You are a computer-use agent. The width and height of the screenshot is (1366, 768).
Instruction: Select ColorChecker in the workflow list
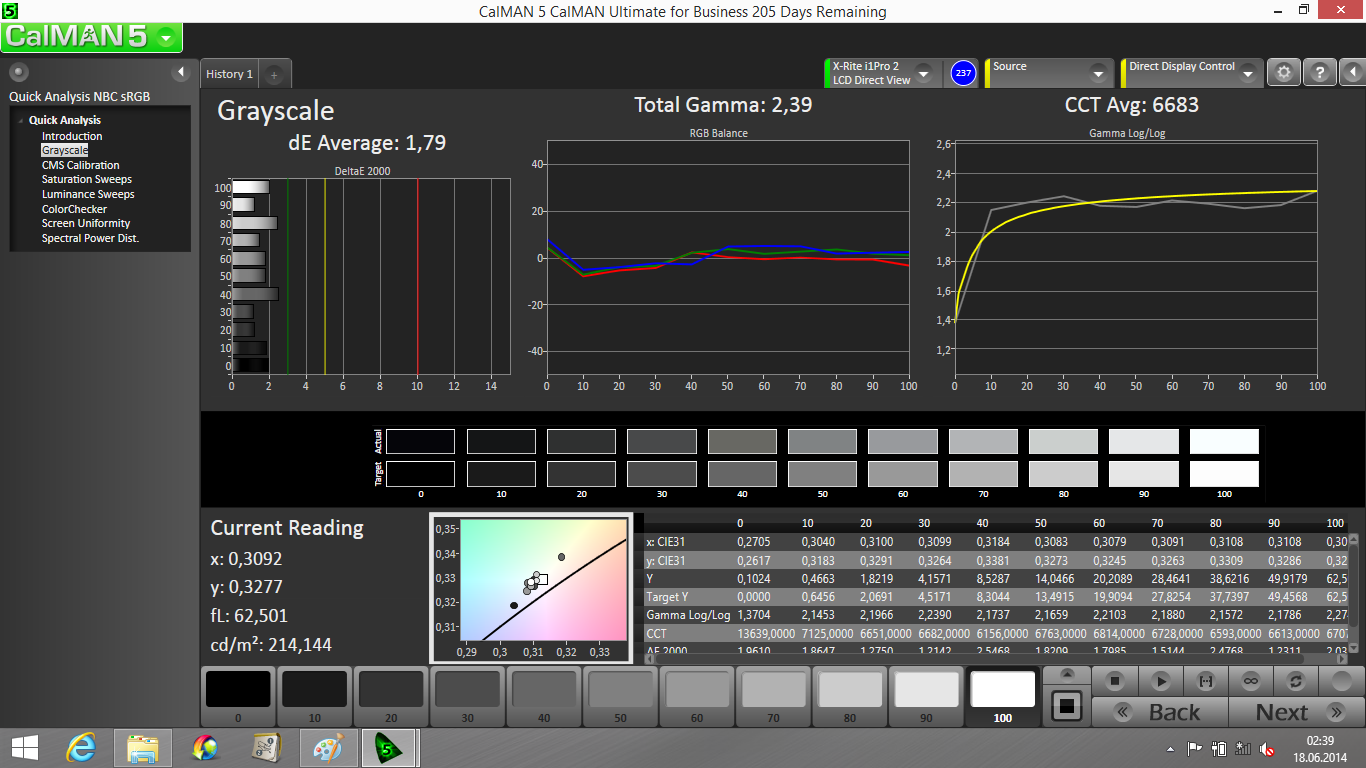click(x=74, y=209)
